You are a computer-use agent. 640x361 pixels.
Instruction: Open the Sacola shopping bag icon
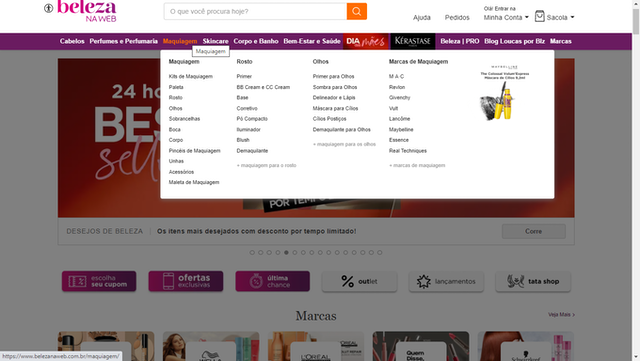coord(540,16)
